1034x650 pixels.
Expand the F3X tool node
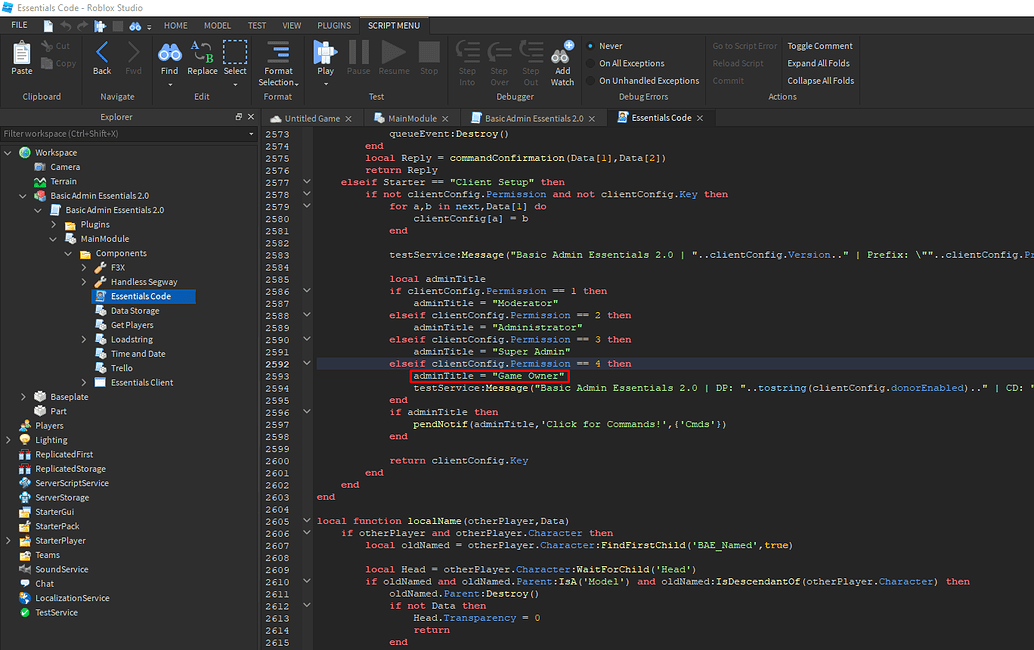point(84,268)
